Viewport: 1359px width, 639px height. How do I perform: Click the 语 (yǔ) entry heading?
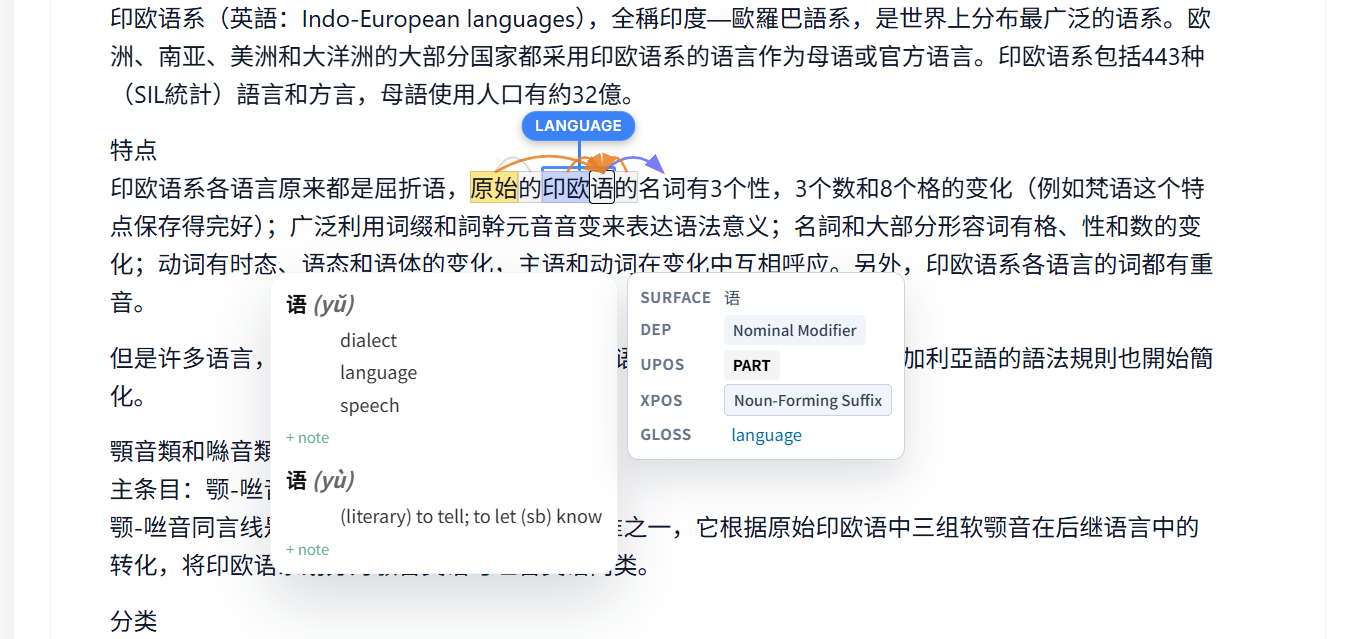click(x=320, y=305)
